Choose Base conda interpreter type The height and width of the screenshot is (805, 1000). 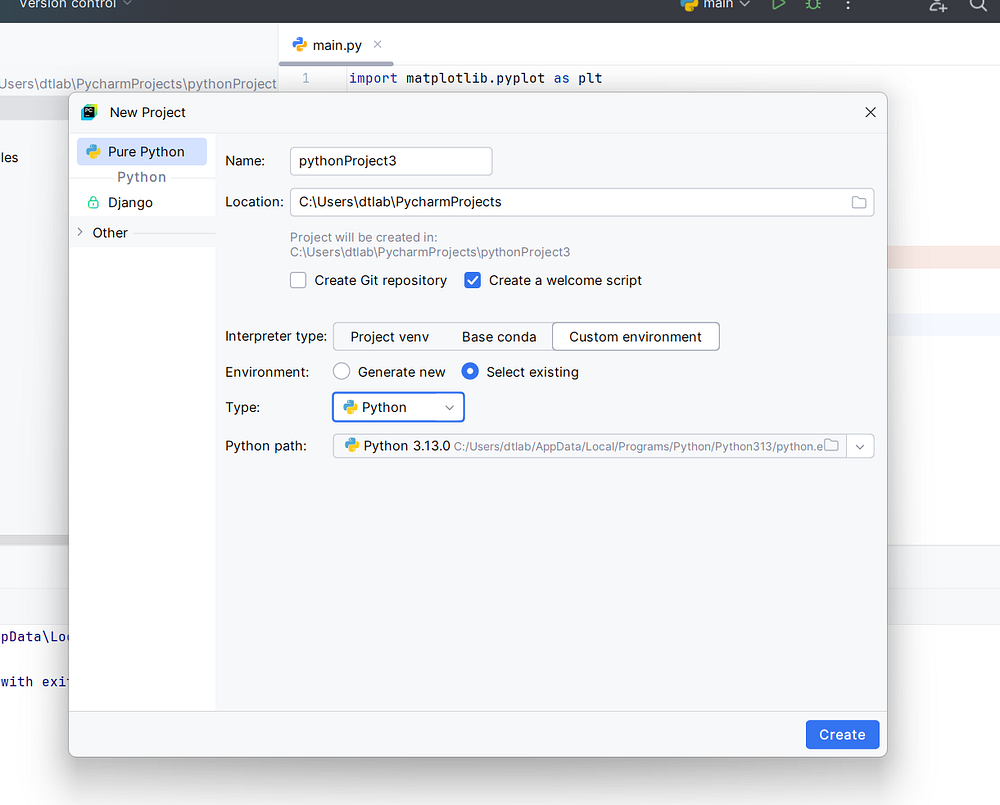pos(499,337)
